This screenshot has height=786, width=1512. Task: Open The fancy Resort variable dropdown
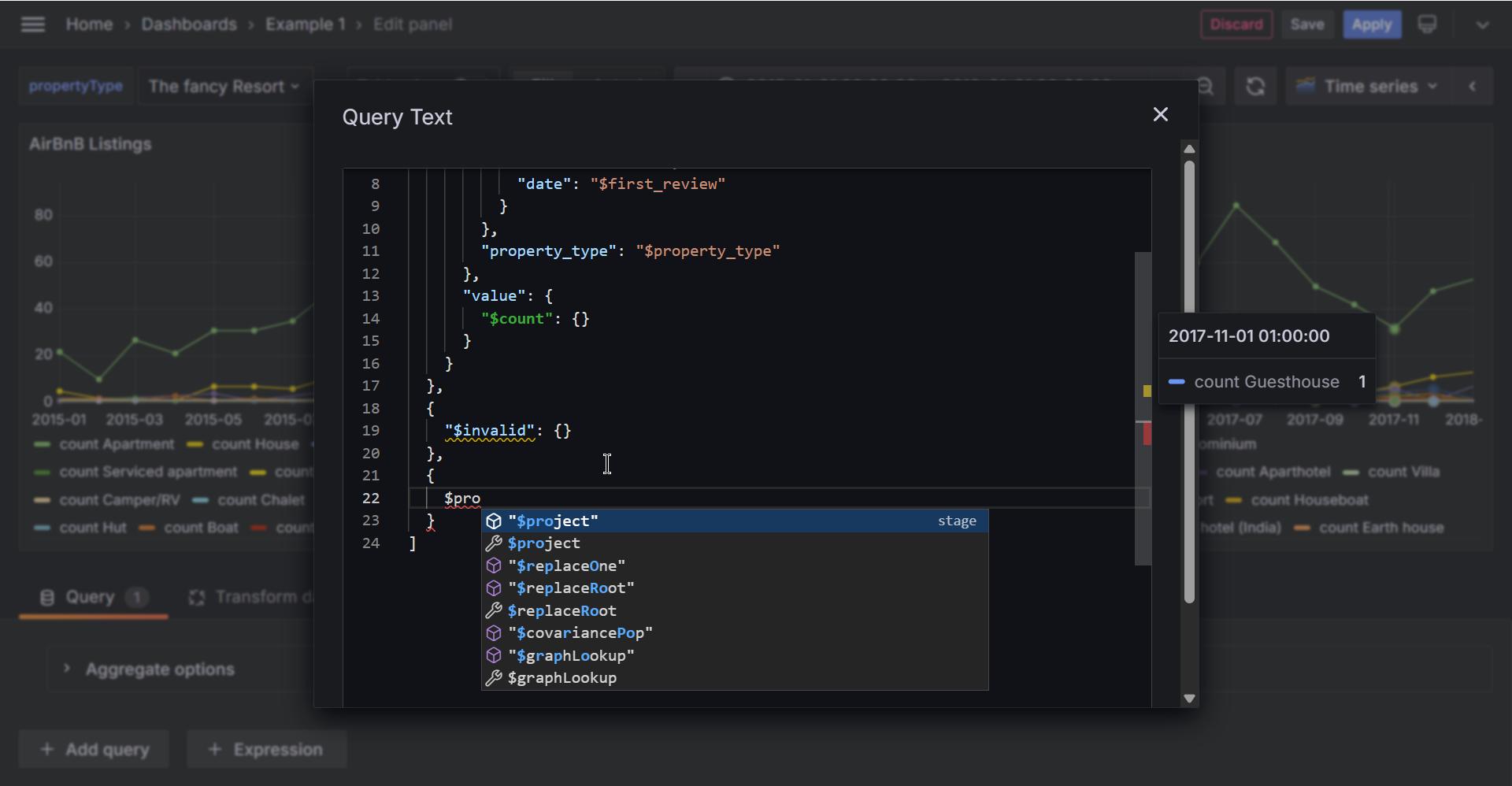224,87
